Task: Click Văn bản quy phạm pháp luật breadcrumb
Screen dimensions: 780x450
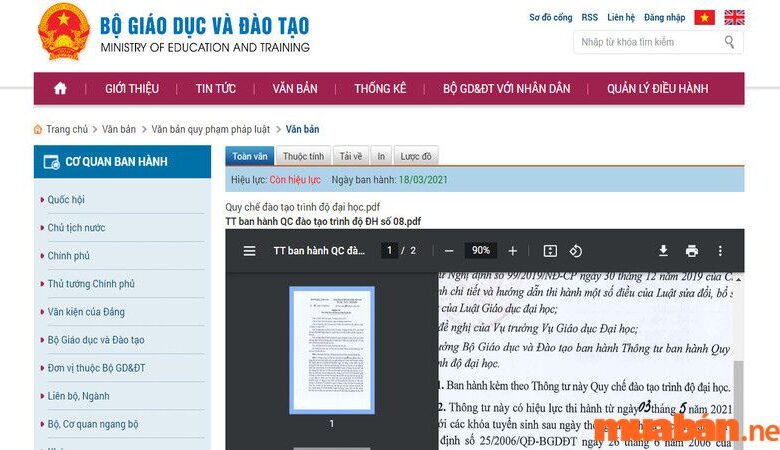Action: click(x=210, y=129)
